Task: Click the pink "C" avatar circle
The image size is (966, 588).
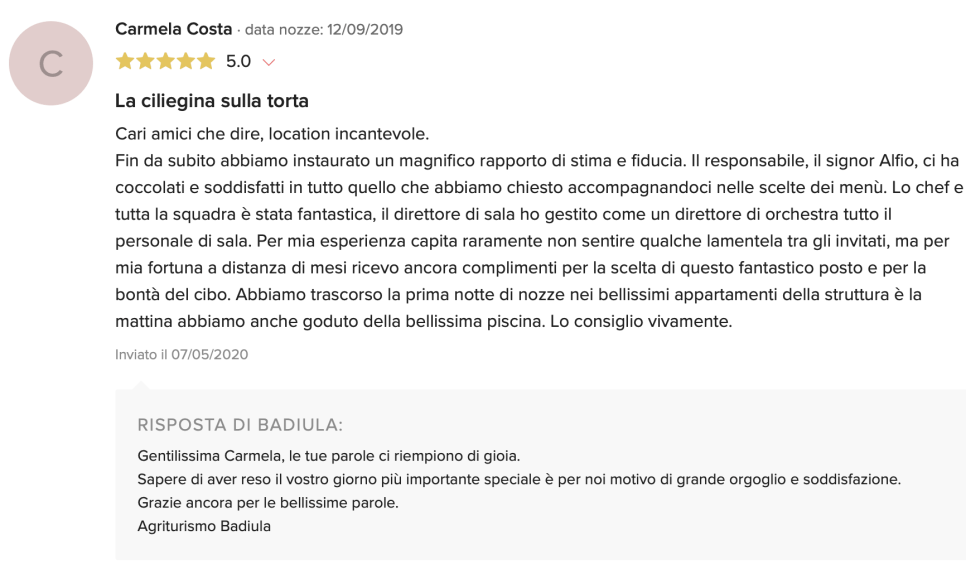Action: click(x=51, y=63)
